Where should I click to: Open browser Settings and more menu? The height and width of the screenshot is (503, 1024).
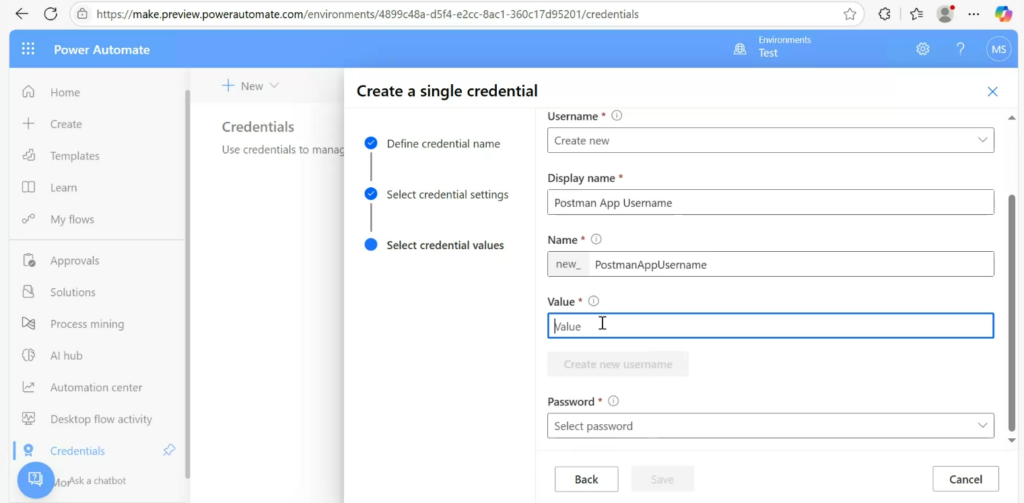[974, 14]
